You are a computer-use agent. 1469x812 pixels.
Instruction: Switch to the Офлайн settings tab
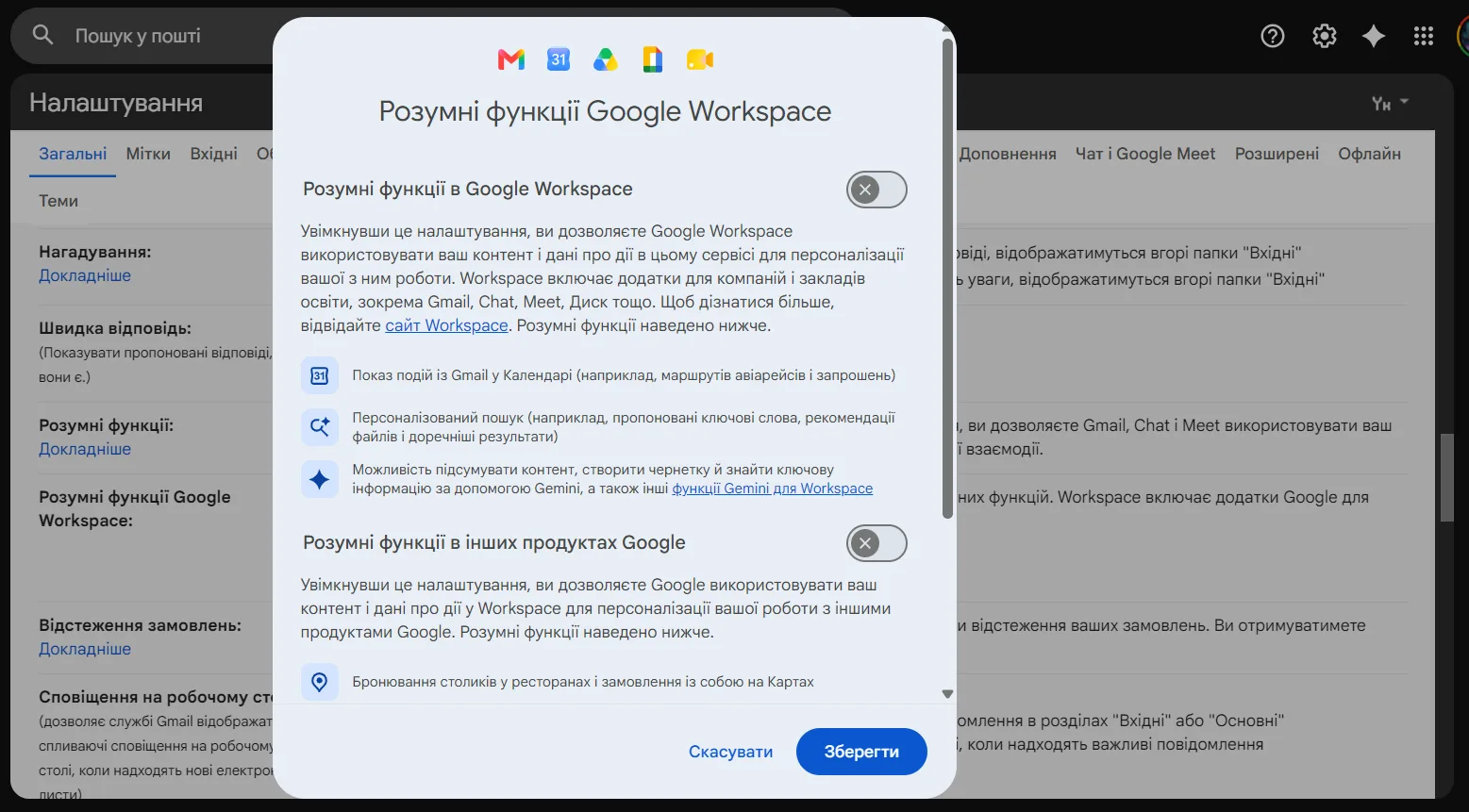(1369, 154)
